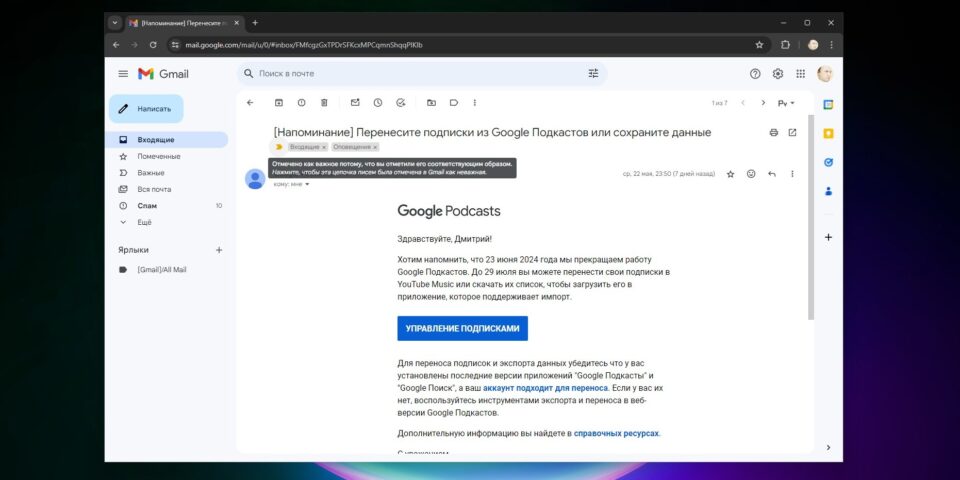This screenshot has width=960, height=480.
Task: Open the toolbar three-dot more menu
Action: tap(474, 103)
